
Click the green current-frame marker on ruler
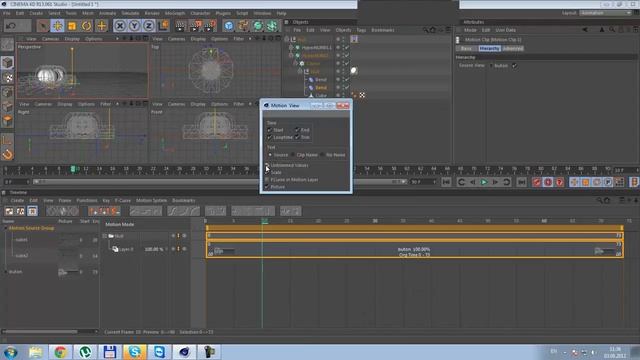tap(73, 169)
